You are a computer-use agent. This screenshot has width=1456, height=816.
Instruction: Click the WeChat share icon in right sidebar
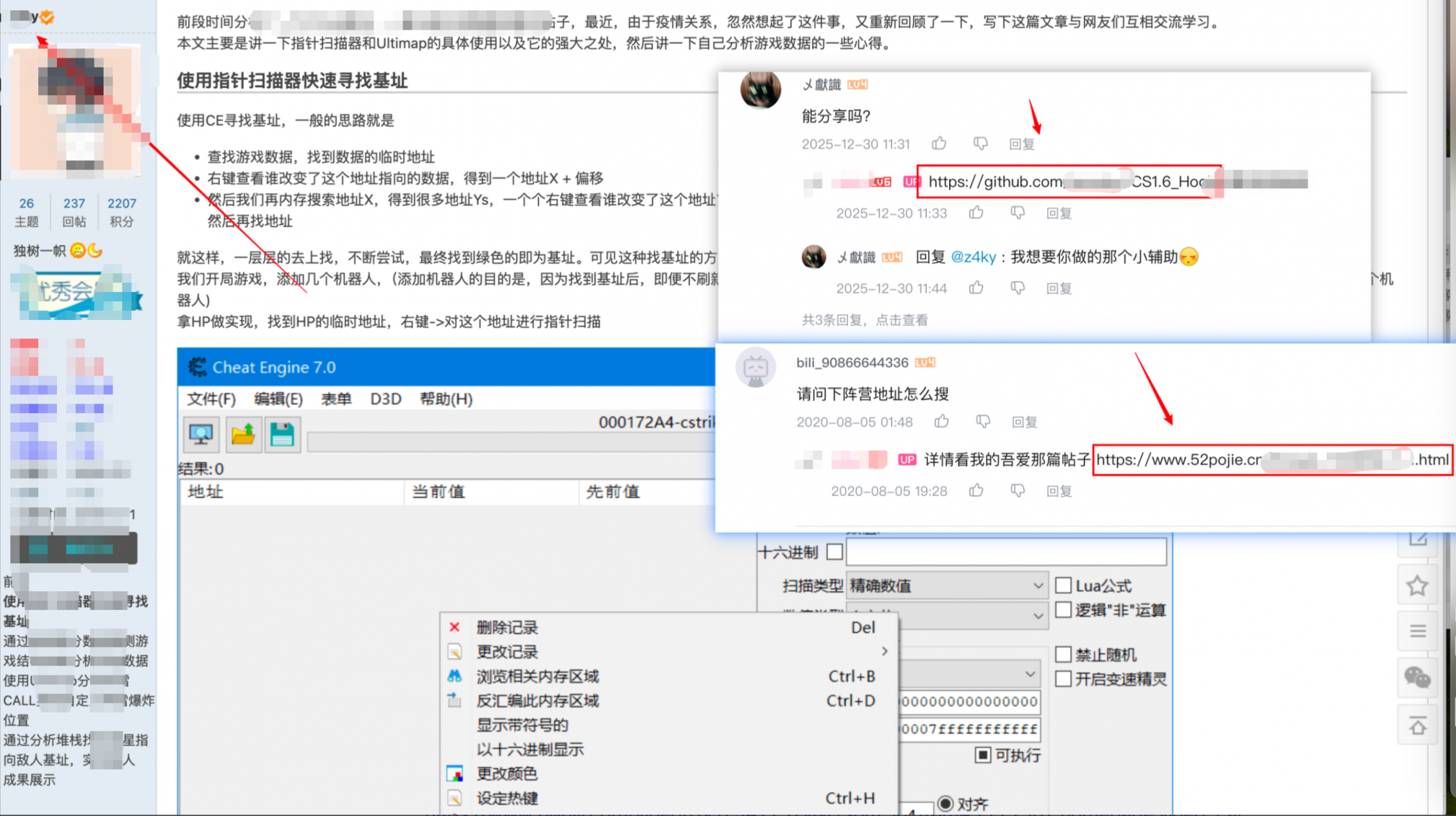(x=1417, y=677)
